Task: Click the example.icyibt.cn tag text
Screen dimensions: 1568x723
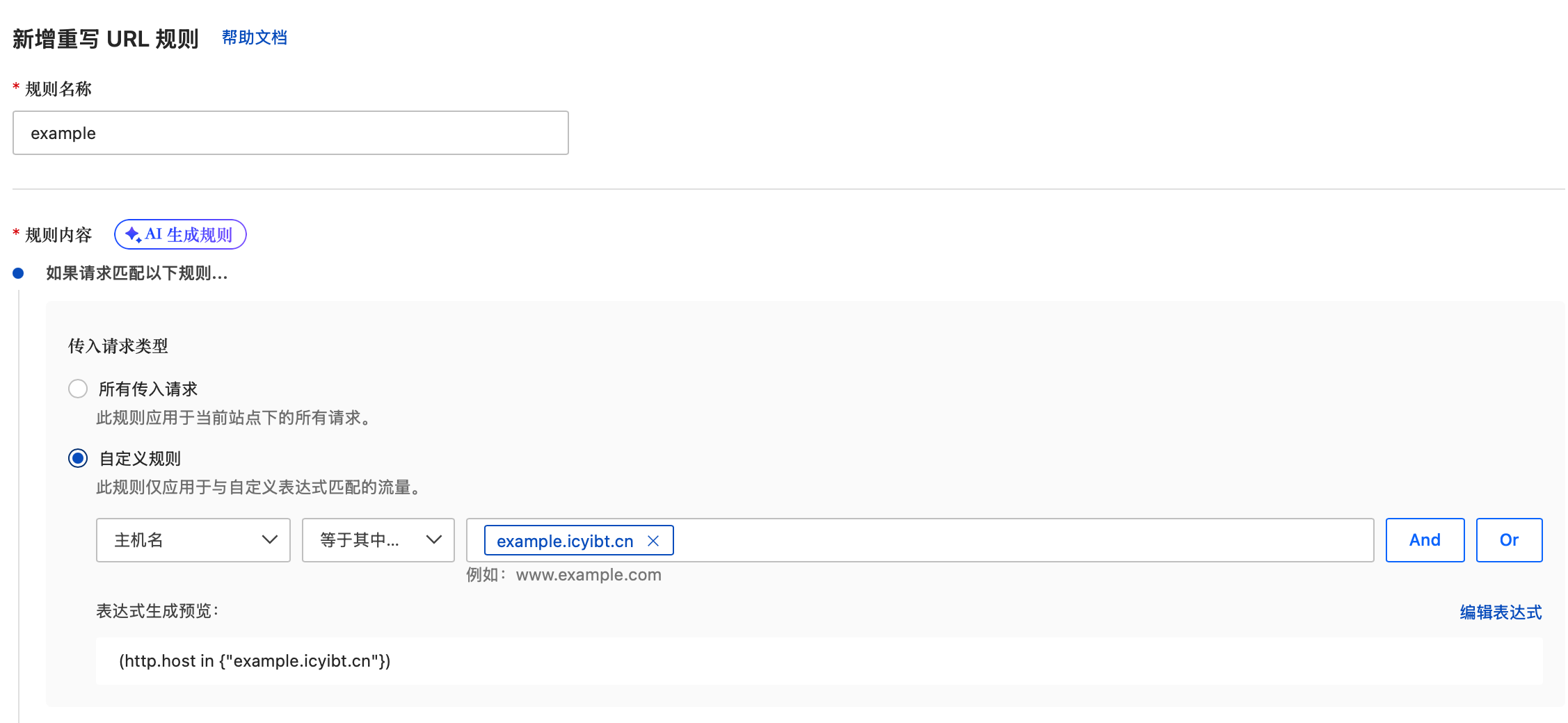Action: coord(565,541)
